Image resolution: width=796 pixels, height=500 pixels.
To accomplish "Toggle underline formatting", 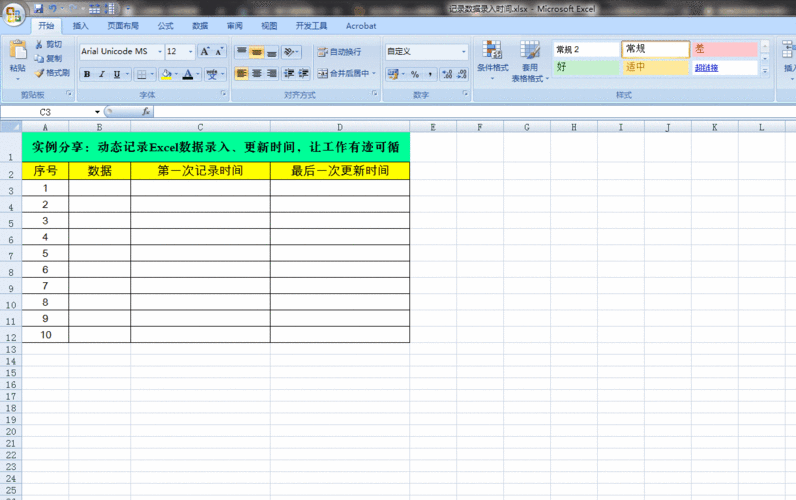I will (117, 74).
